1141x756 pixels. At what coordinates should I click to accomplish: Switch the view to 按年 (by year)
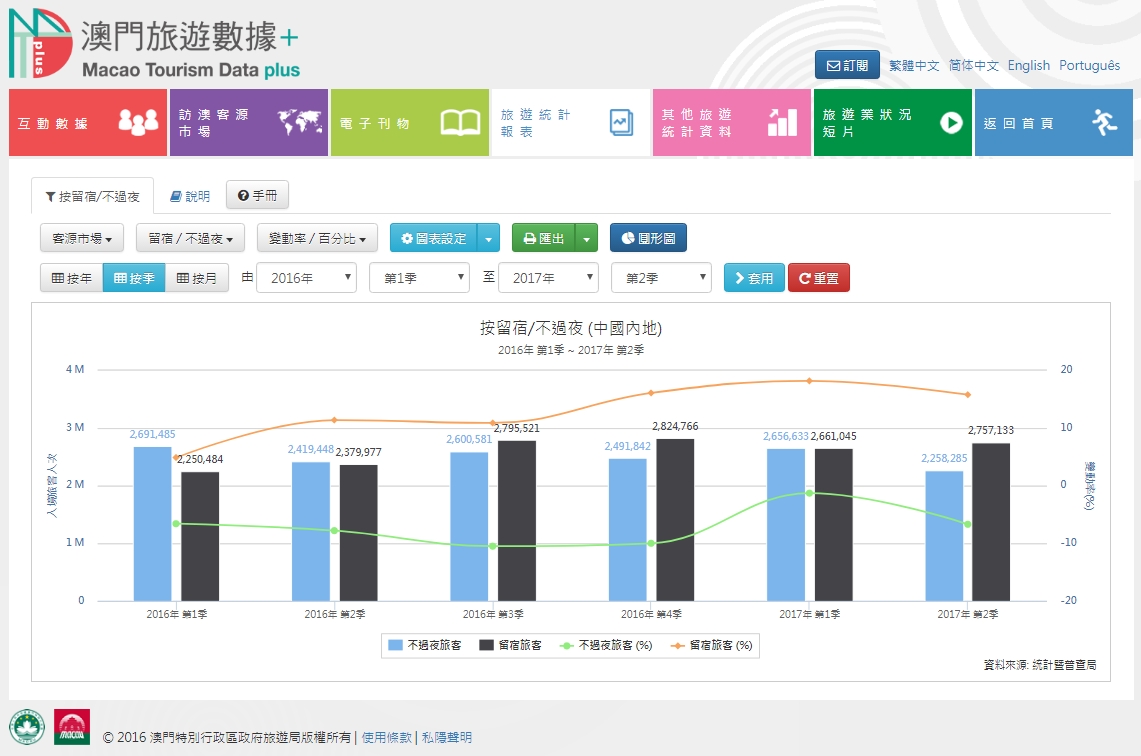(x=71, y=278)
